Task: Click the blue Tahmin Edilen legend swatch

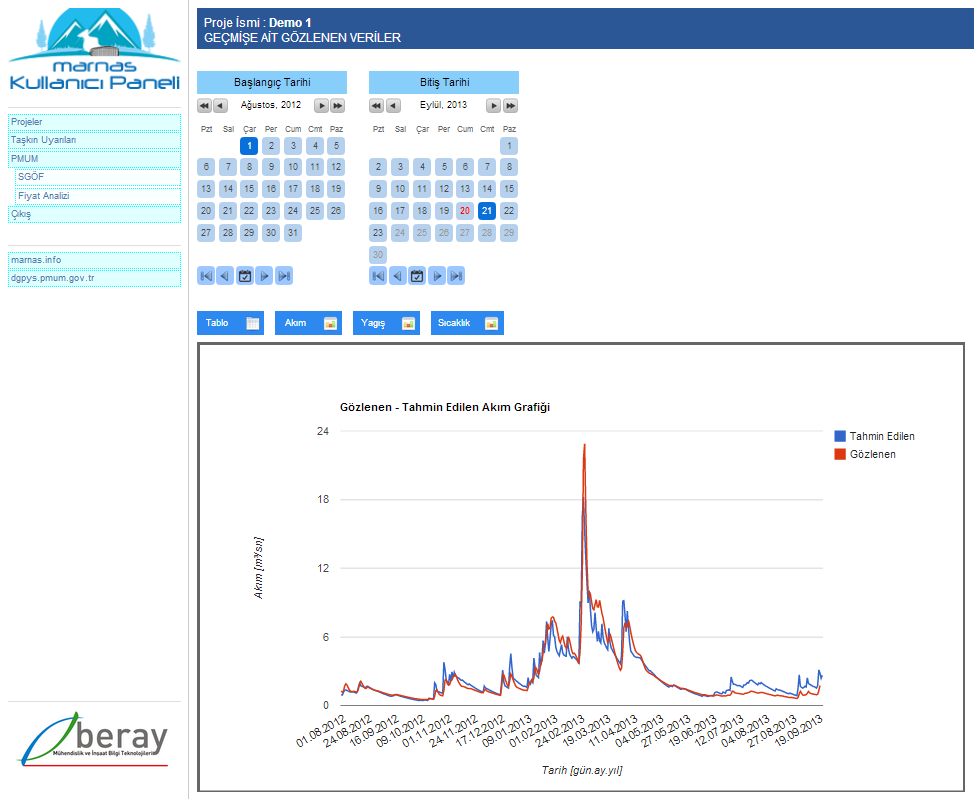Action: (840, 436)
